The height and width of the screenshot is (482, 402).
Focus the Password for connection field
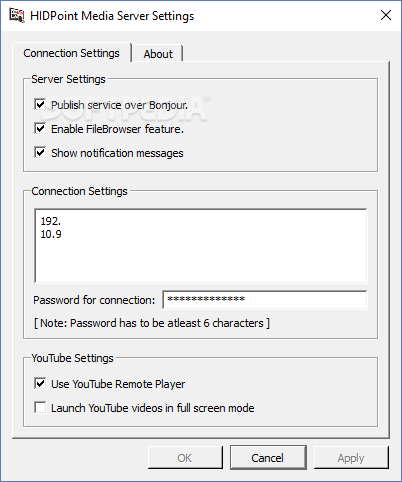click(265, 300)
